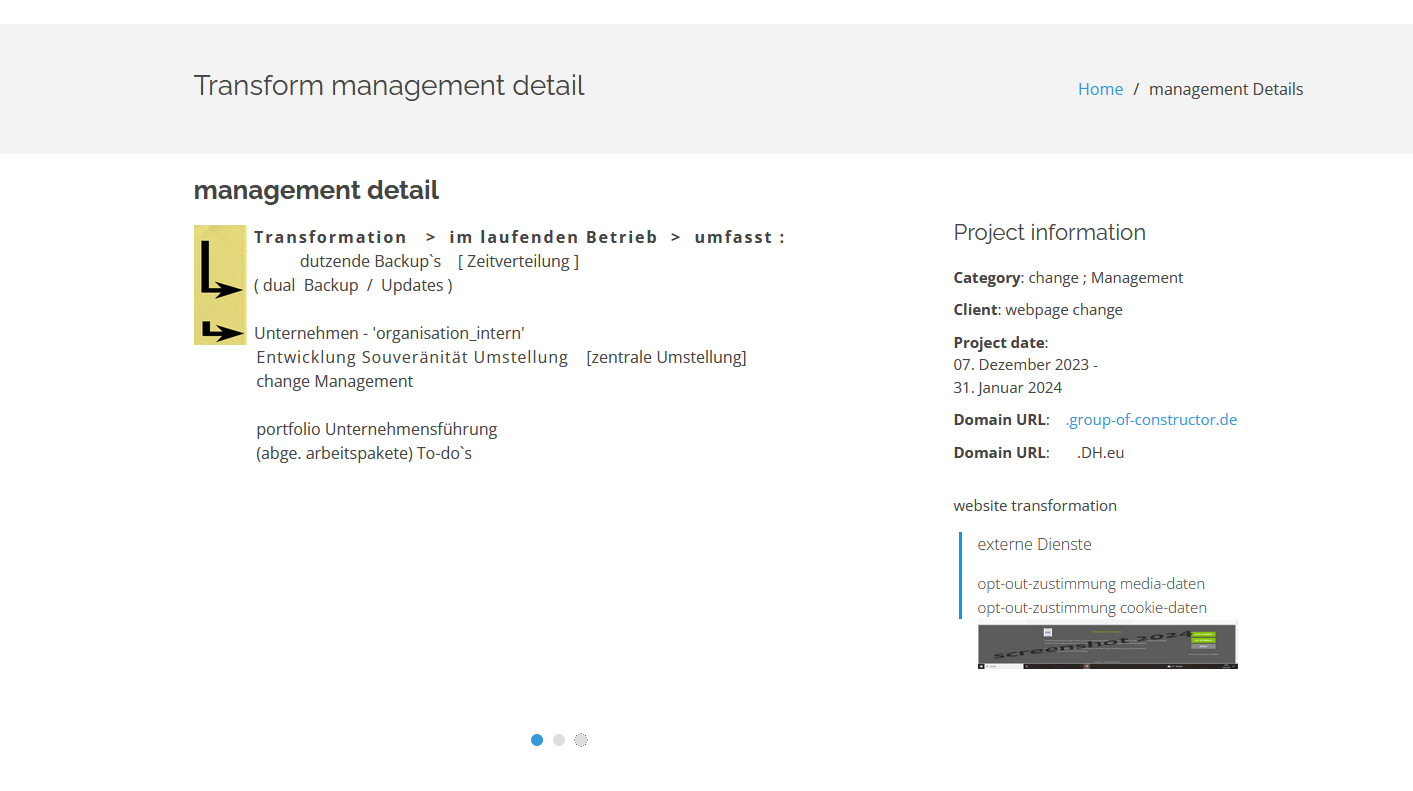Click the 'change Management' text line

point(334,381)
